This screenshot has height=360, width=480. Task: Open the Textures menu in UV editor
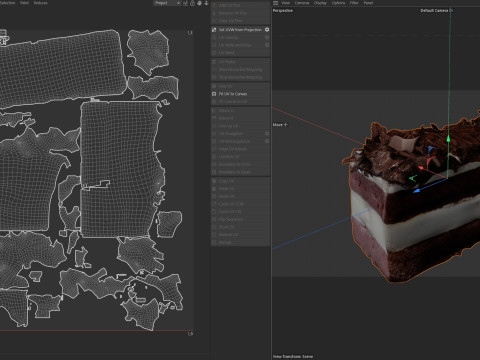40,3
